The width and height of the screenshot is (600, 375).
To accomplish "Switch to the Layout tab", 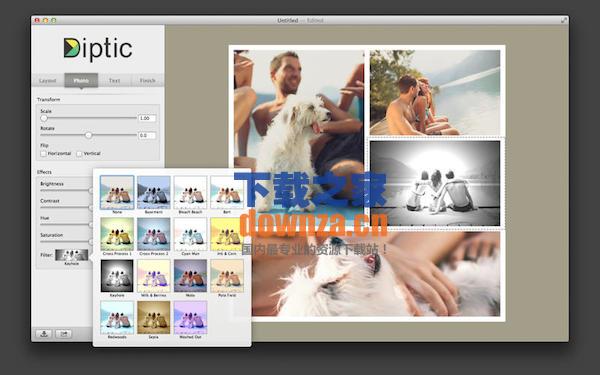I will tap(48, 80).
